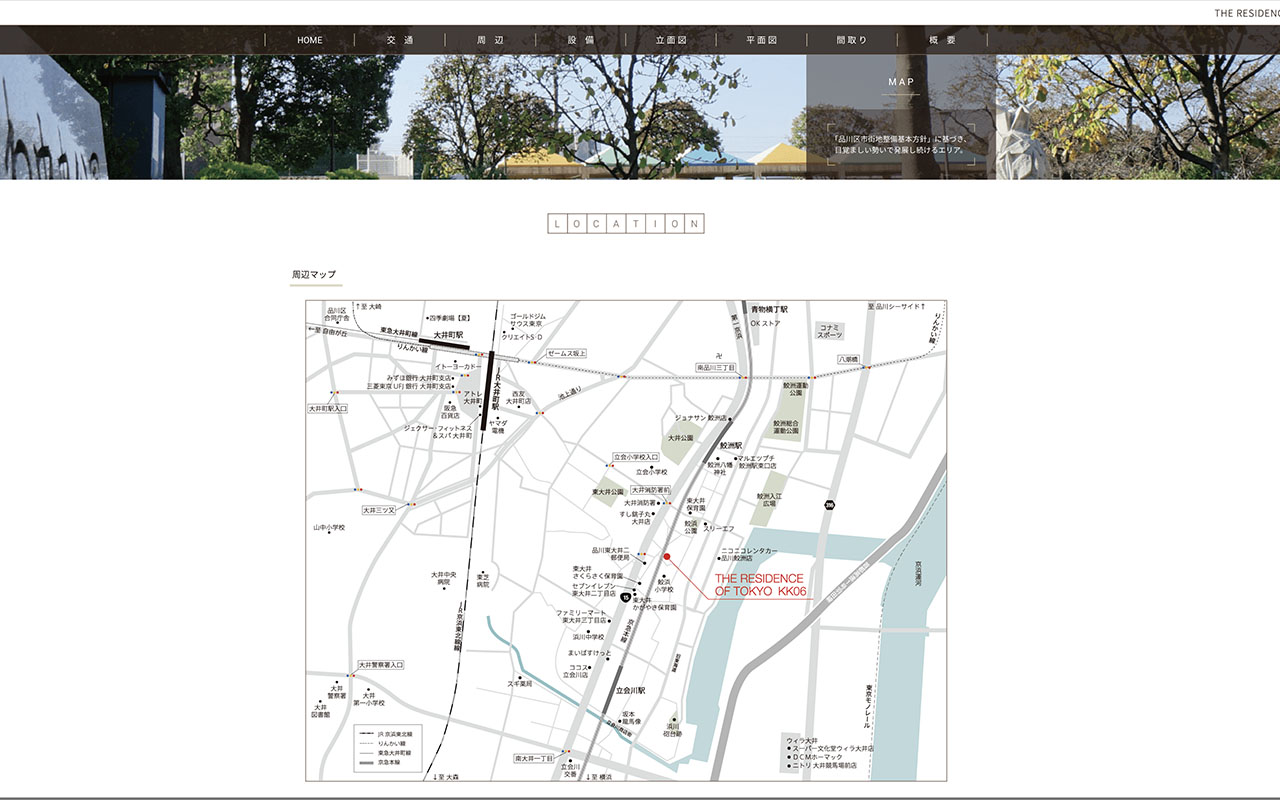Click the 大井公園 park label
Screen dimensions: 1280x800
click(682, 437)
